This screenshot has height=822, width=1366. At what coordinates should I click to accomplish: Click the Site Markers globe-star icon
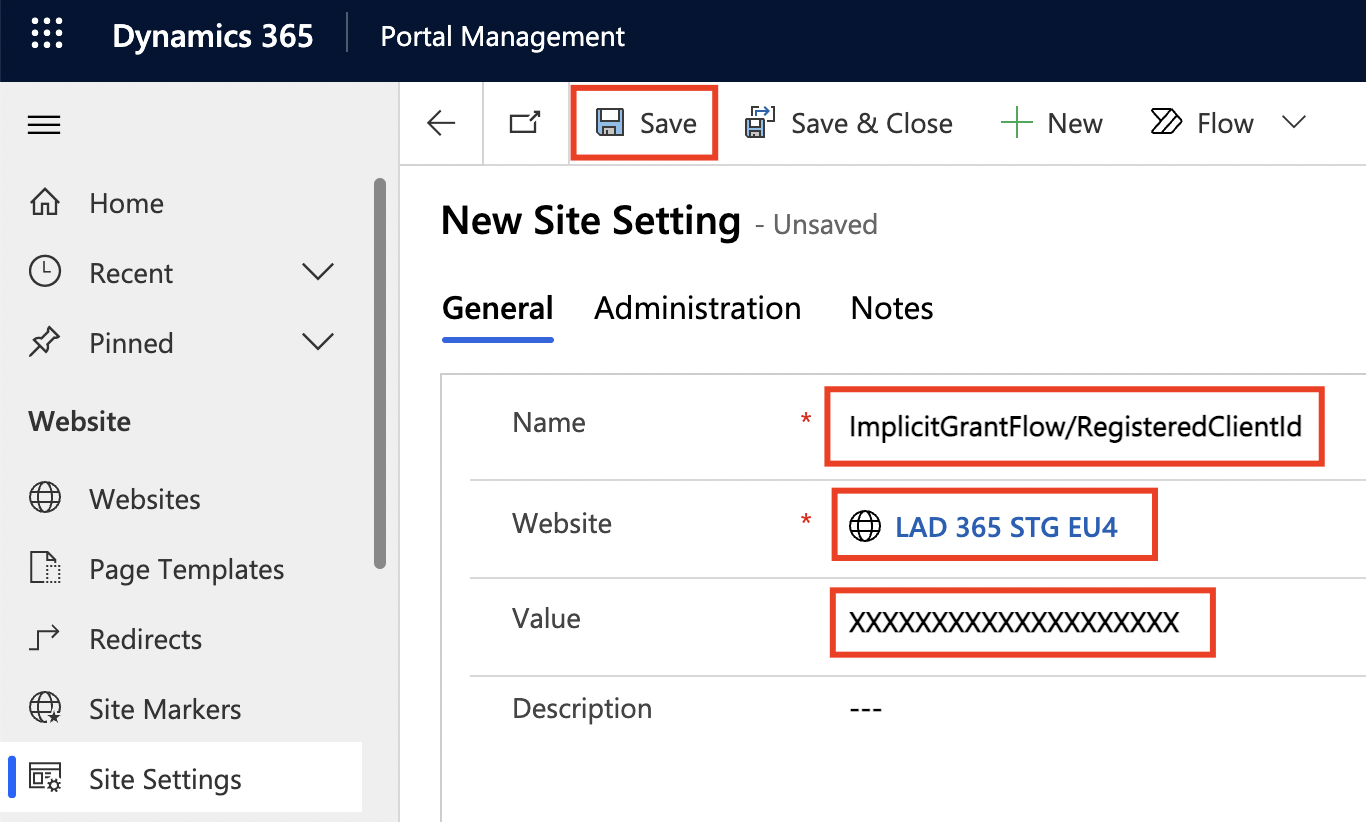pos(45,708)
